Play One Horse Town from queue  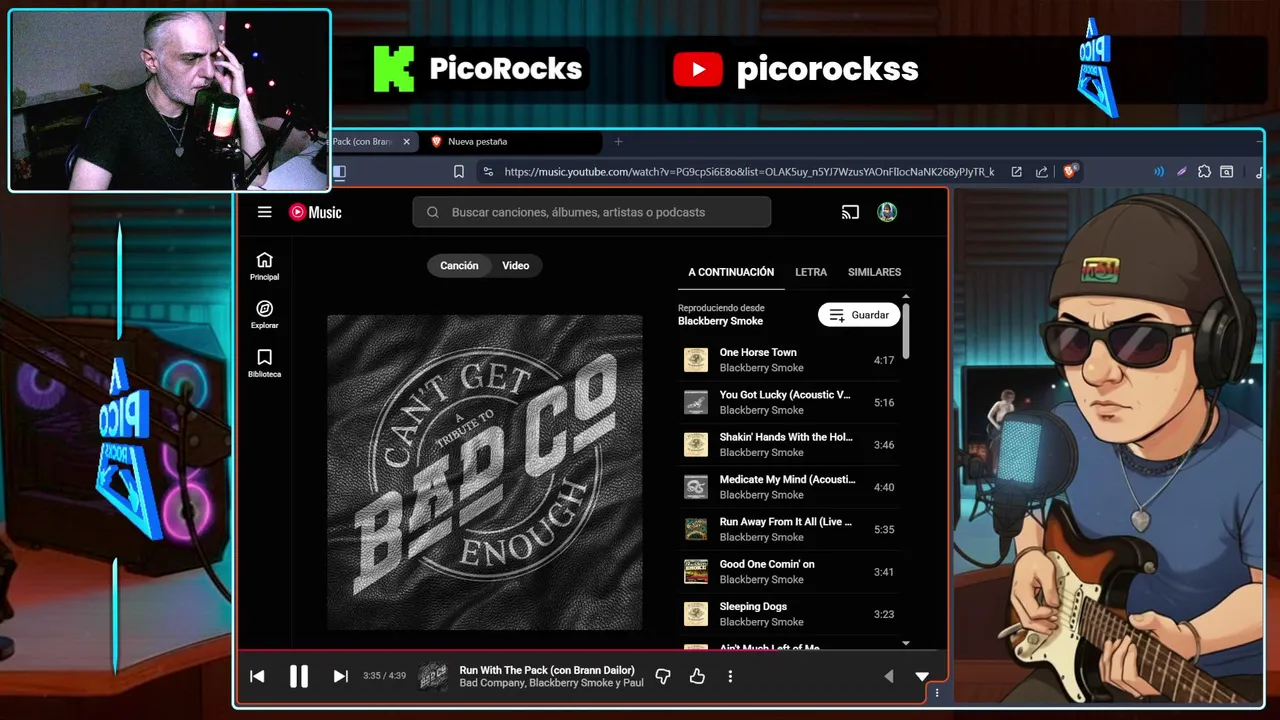pos(788,360)
